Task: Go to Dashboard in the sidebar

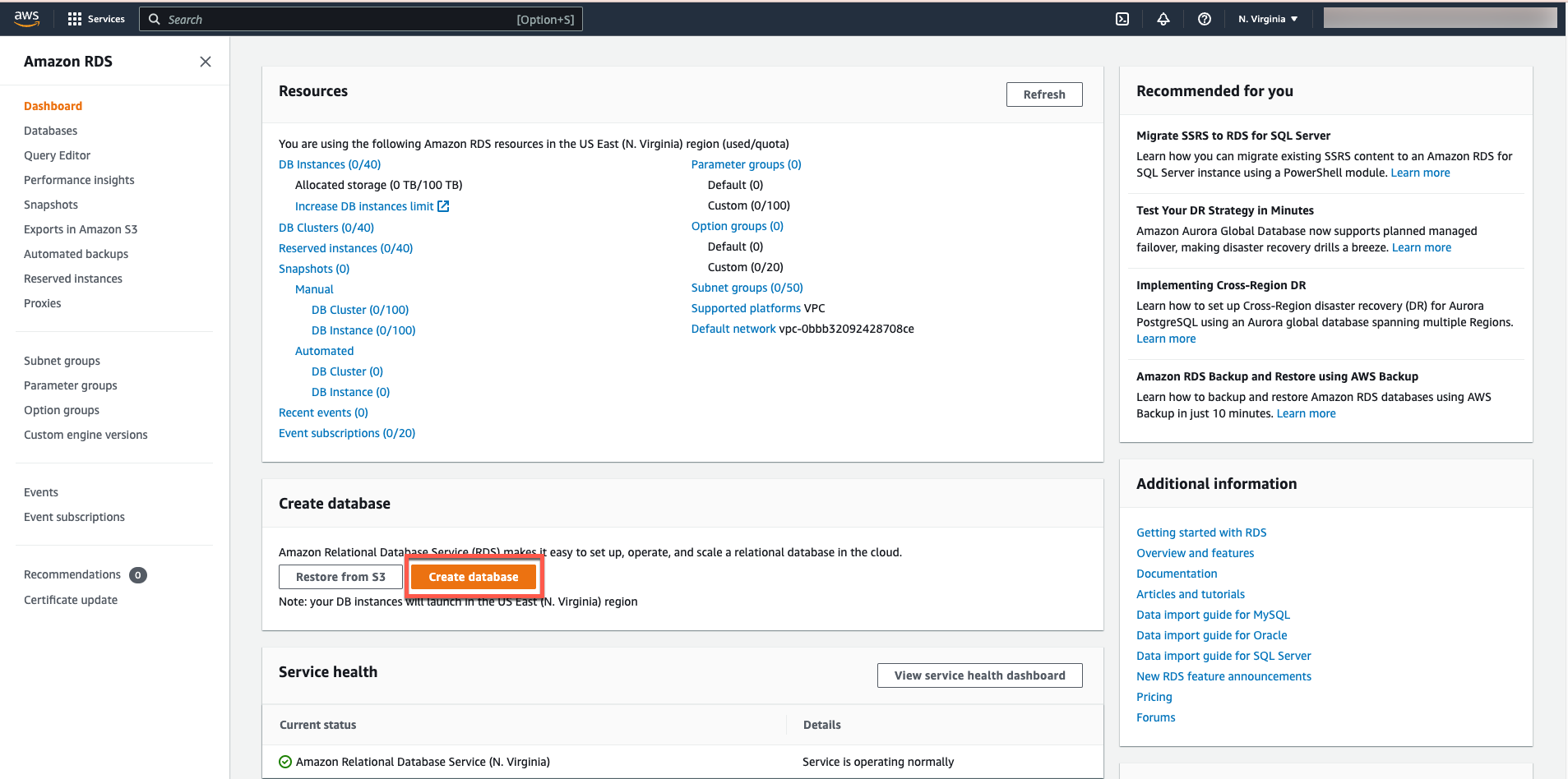Action: point(53,106)
